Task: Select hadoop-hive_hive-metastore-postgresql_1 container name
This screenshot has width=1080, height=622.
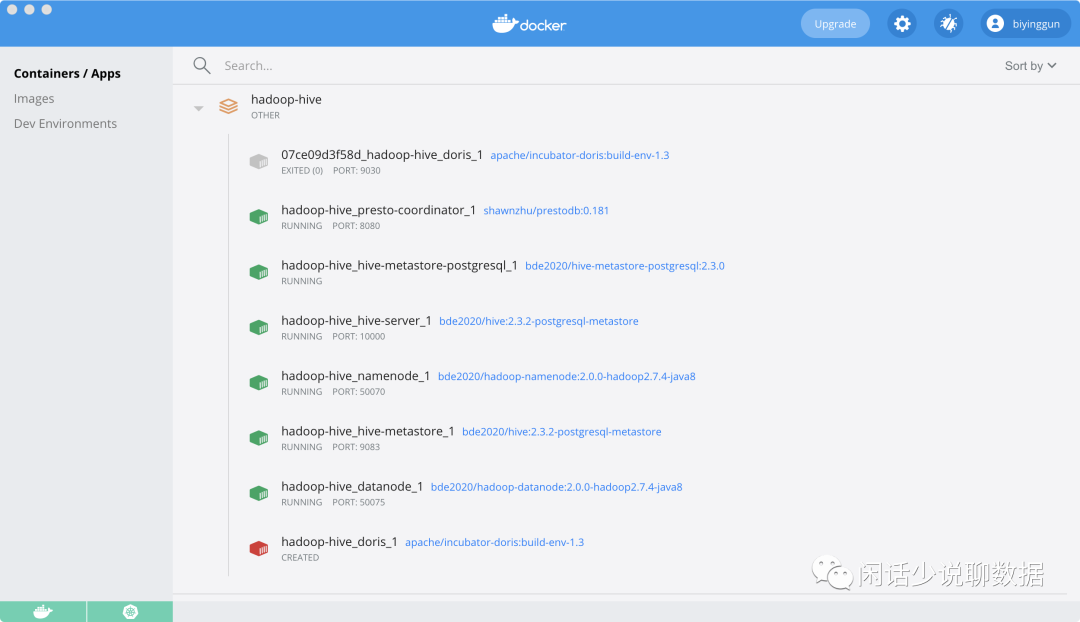Action: point(399,265)
